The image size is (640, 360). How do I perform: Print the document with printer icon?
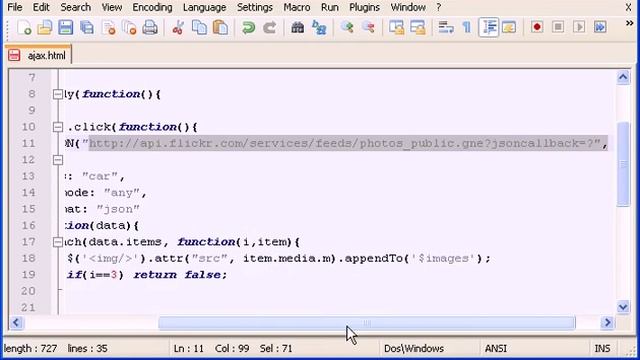(x=150, y=28)
